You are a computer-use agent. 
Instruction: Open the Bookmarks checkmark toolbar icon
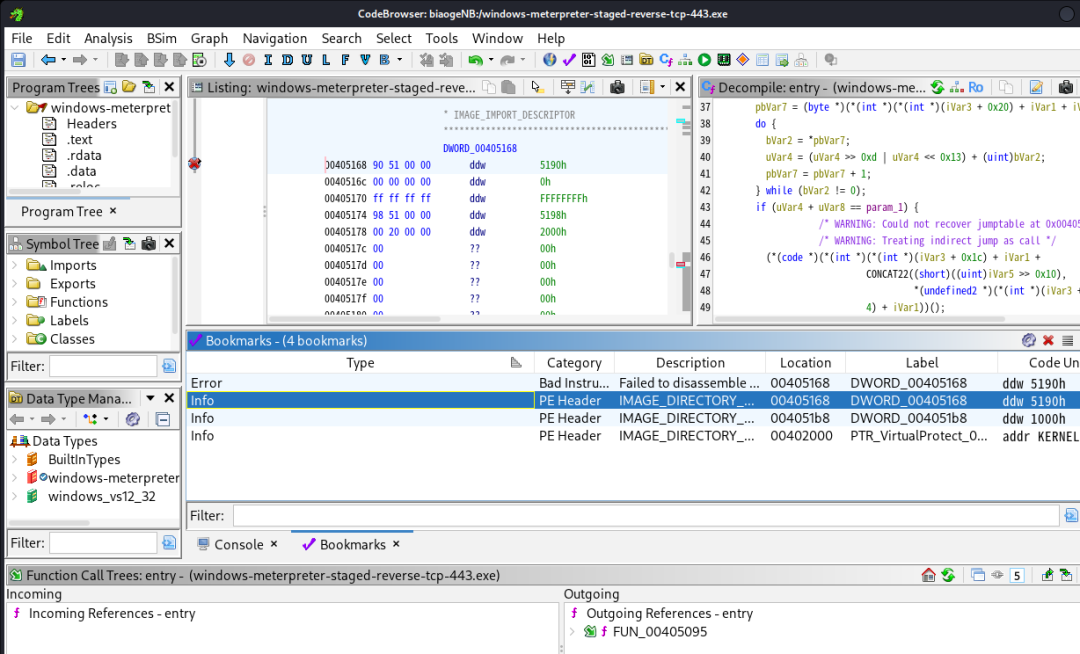pos(569,60)
